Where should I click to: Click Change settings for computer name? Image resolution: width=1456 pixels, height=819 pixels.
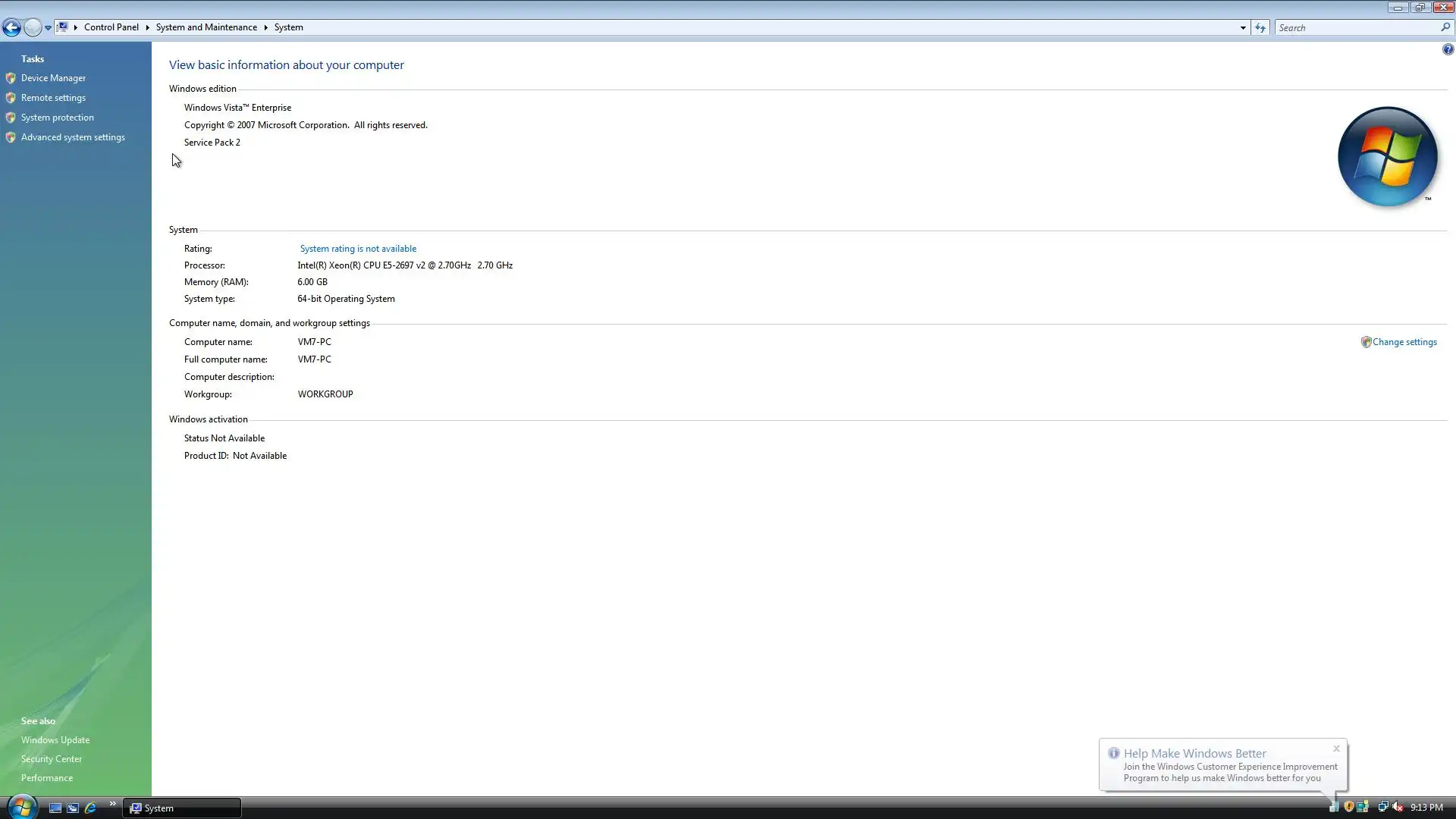point(1404,342)
